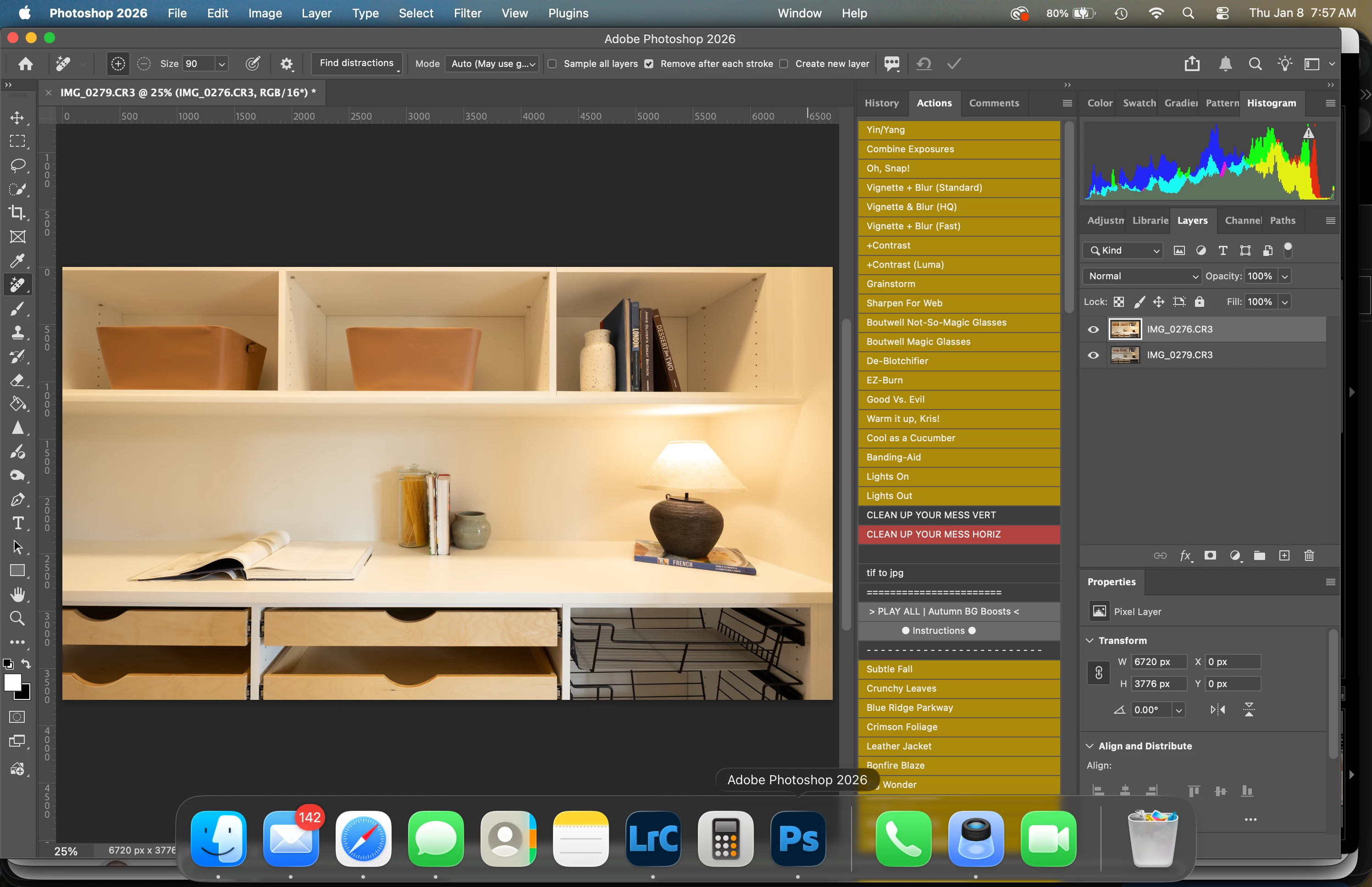Enable Sample all layers checkbox
Screen dimensions: 1372x887
pyautogui.click(x=552, y=63)
